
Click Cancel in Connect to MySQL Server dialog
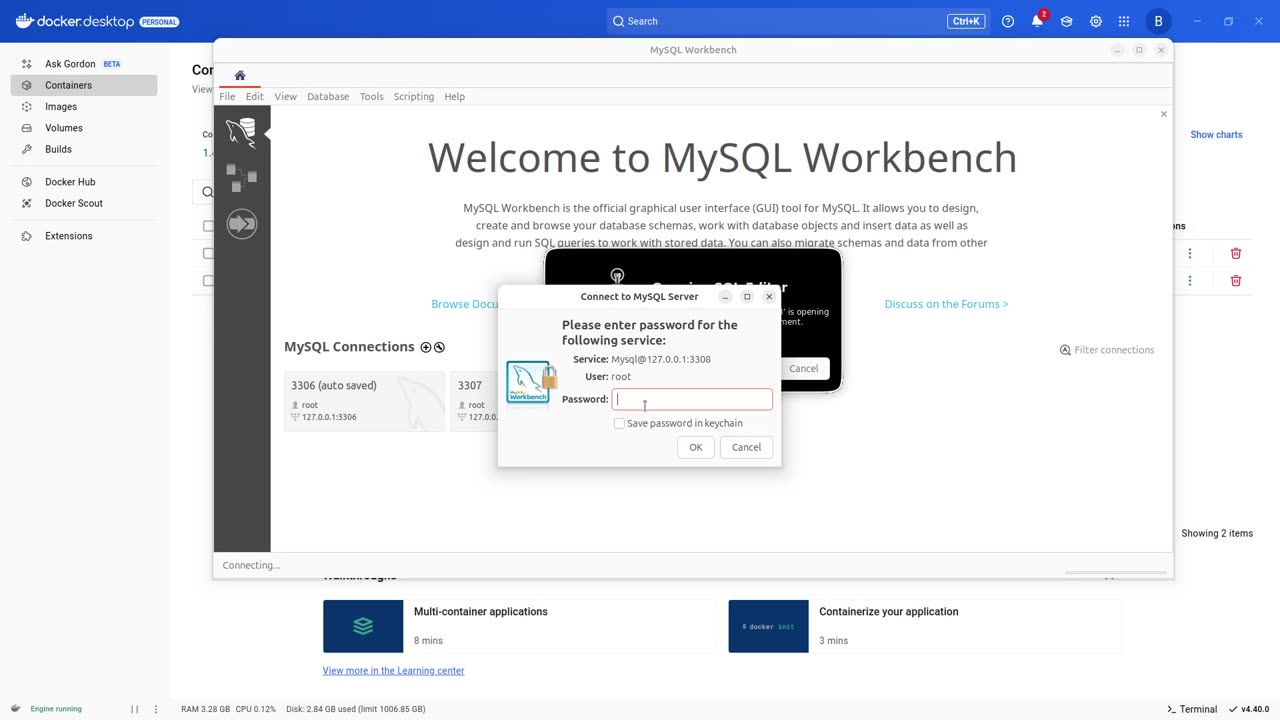click(746, 447)
